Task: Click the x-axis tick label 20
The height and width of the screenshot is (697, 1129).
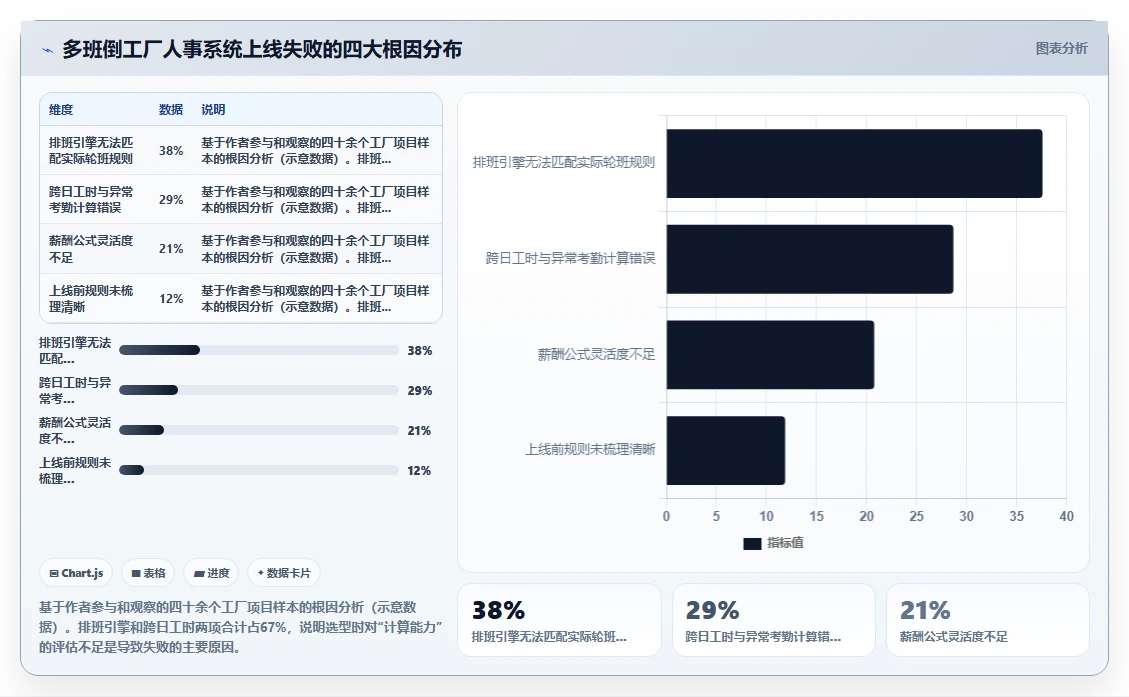Action: click(866, 516)
